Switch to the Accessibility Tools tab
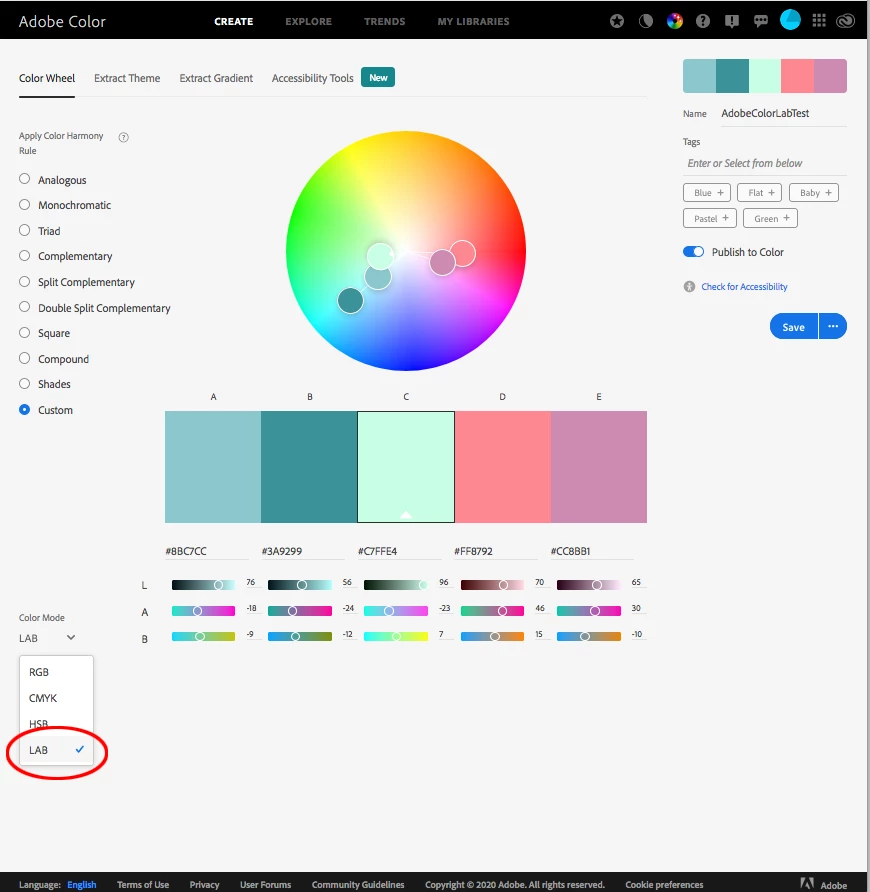This screenshot has height=892, width=870. click(312, 79)
